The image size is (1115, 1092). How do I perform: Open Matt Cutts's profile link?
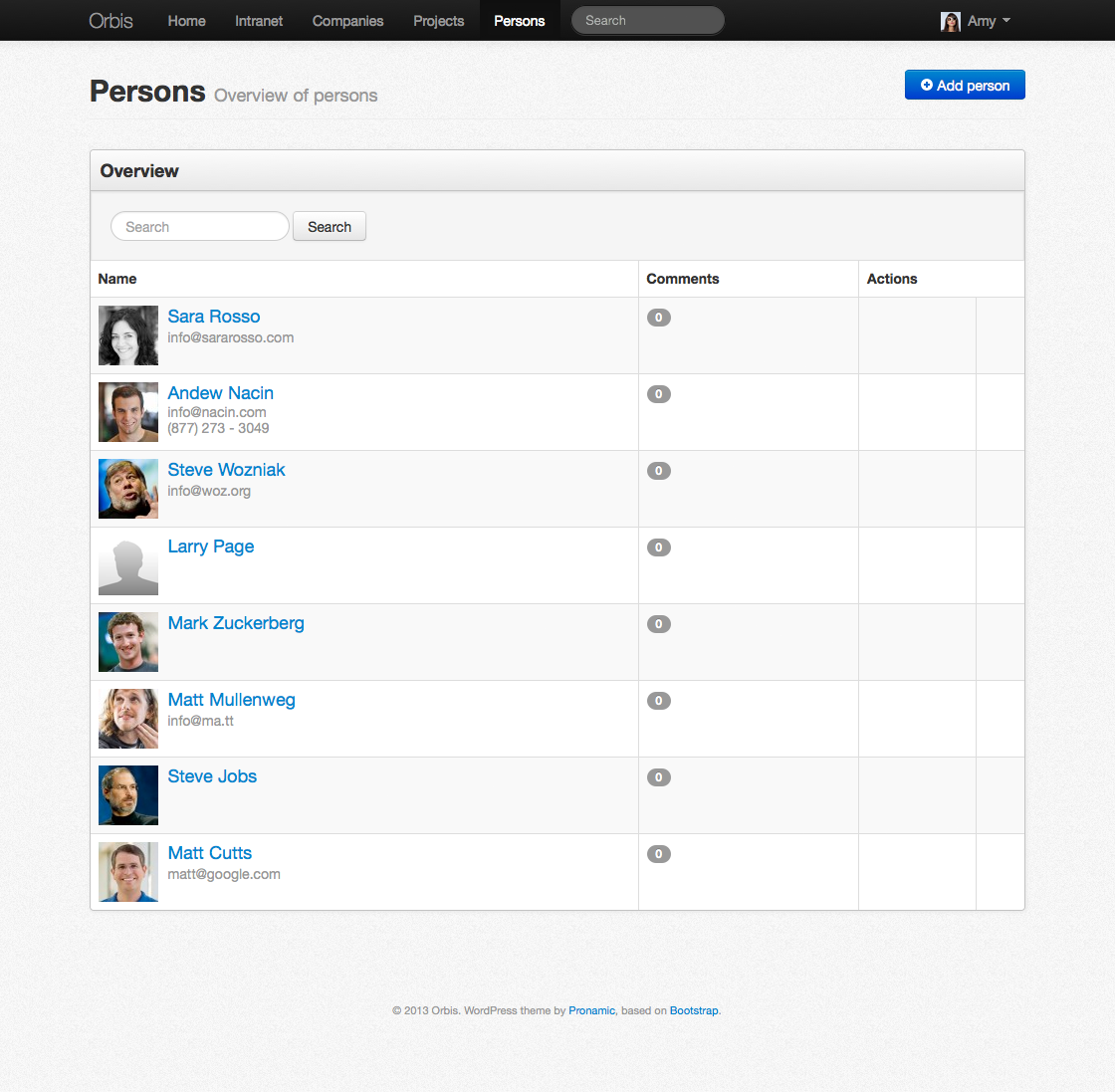tap(210, 853)
